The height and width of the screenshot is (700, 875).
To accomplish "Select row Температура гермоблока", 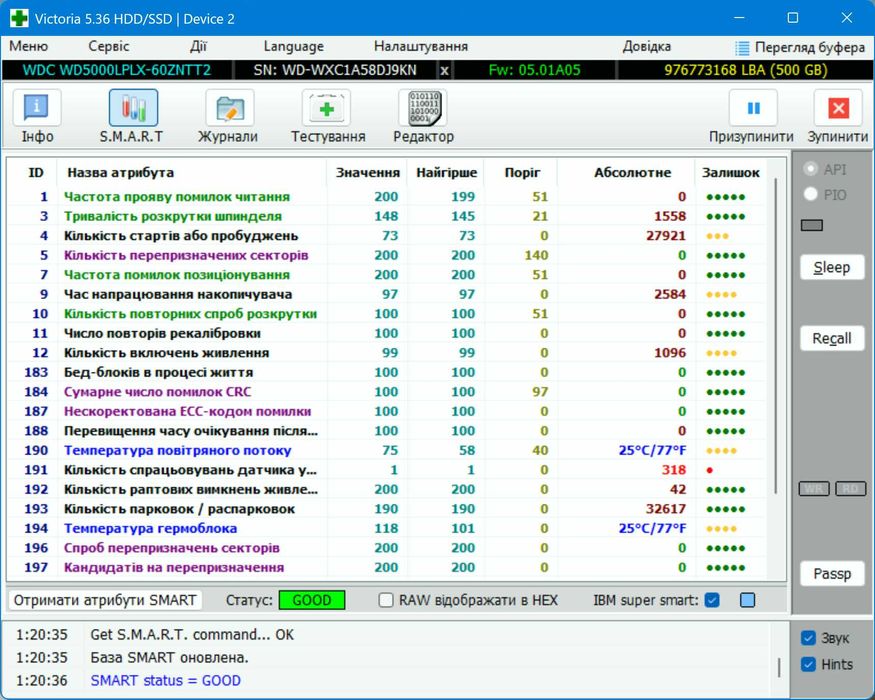I will [386, 529].
